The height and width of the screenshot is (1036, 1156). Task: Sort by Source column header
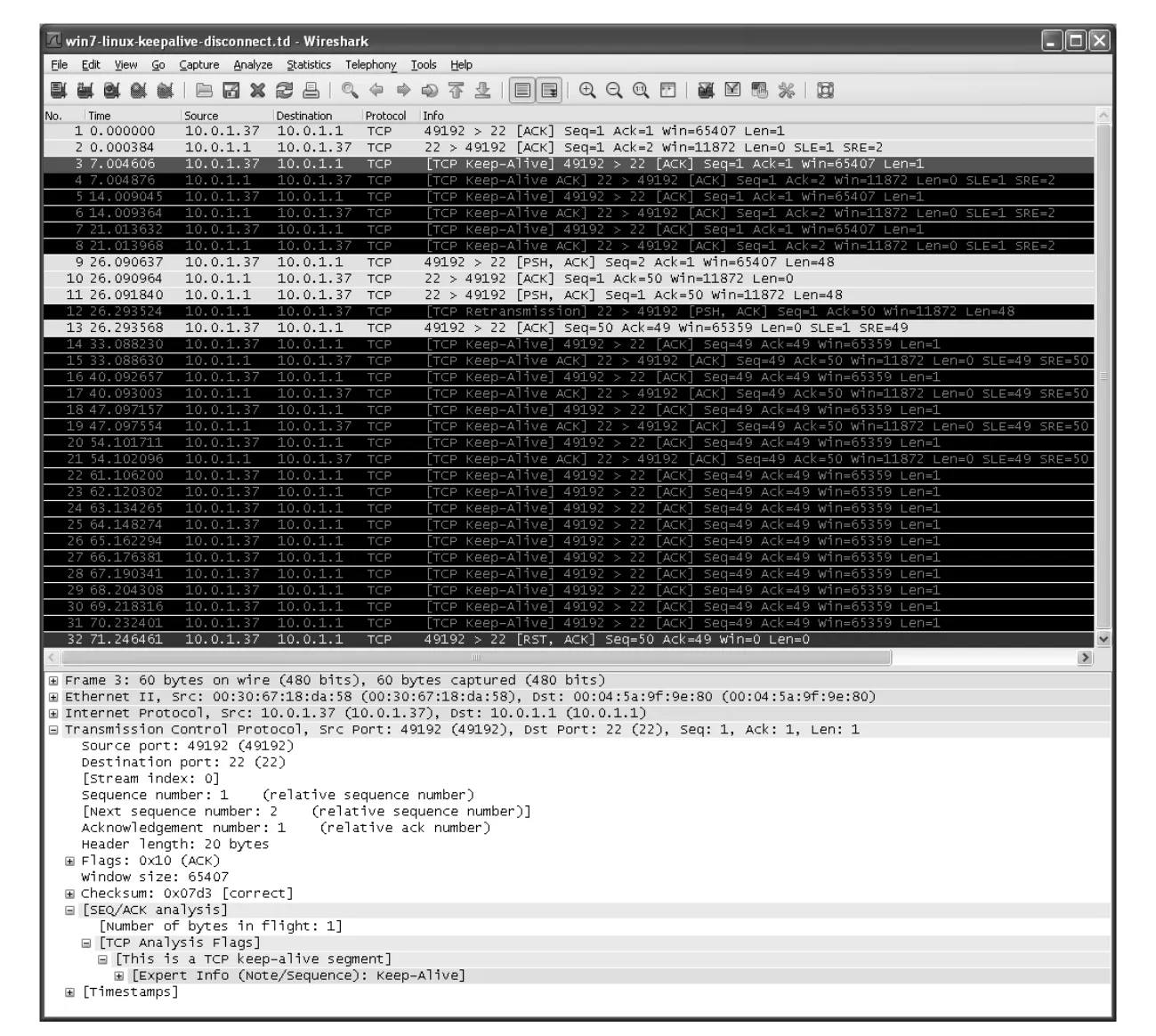[x=227, y=116]
